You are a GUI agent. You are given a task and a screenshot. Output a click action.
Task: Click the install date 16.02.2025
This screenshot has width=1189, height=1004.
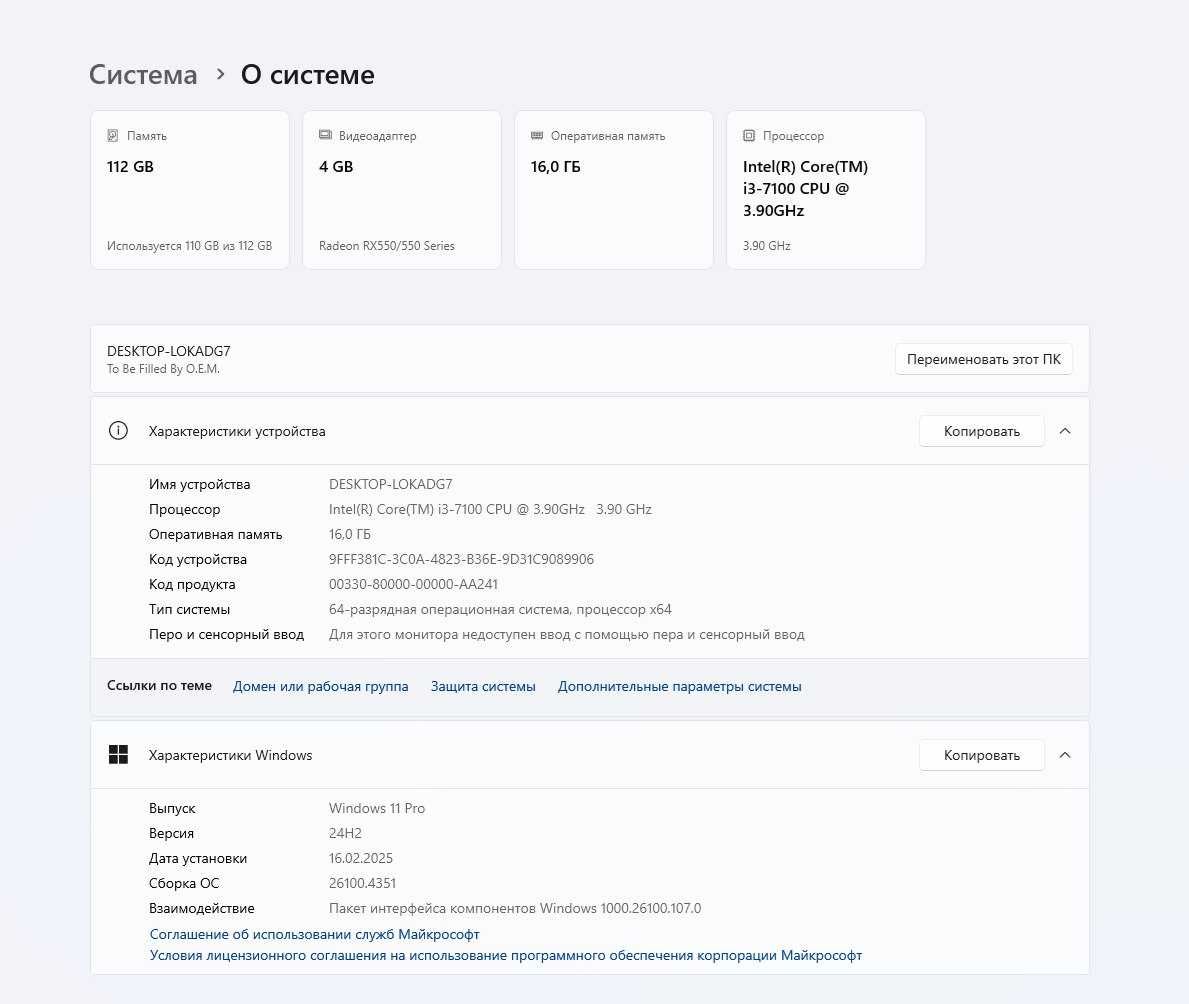[x=361, y=858]
